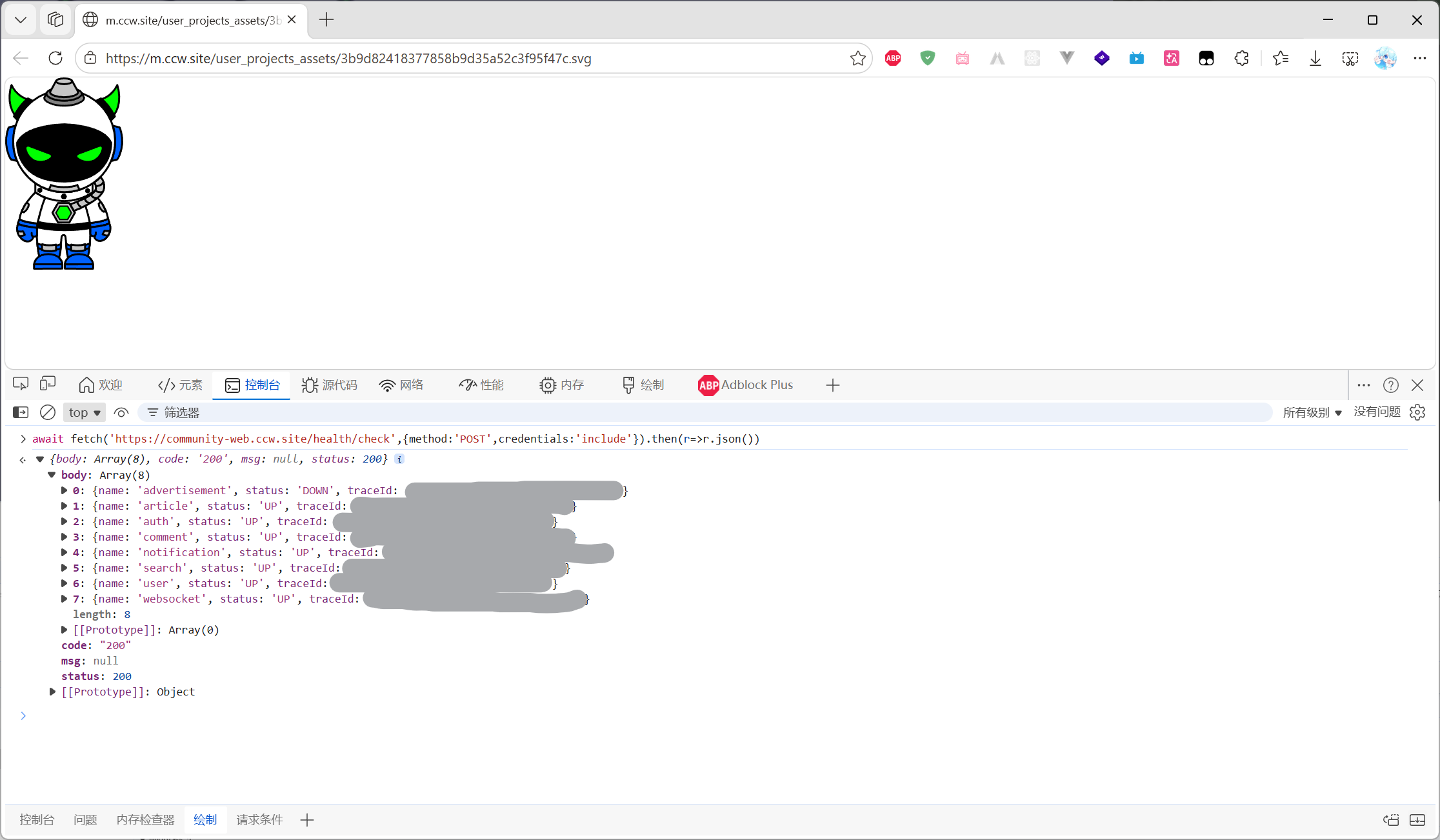
Task: Expand the article array entry
Action: pyautogui.click(x=64, y=506)
